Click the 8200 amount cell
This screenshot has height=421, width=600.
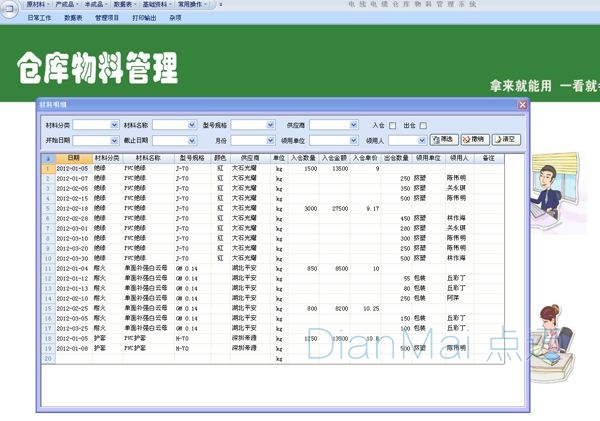coord(334,308)
